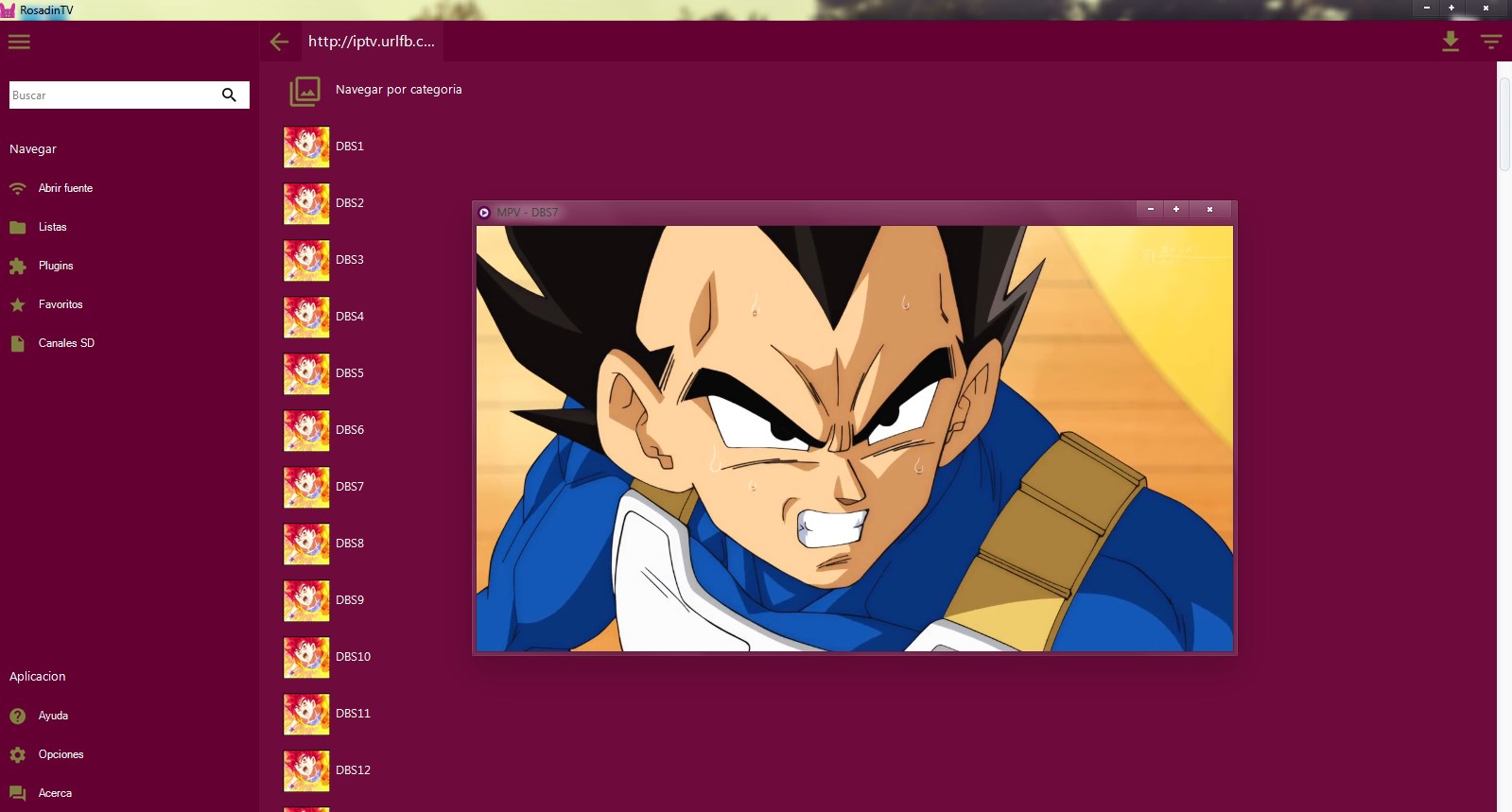Select the DBS2 channel name
This screenshot has height=812, width=1512.
pyautogui.click(x=350, y=203)
